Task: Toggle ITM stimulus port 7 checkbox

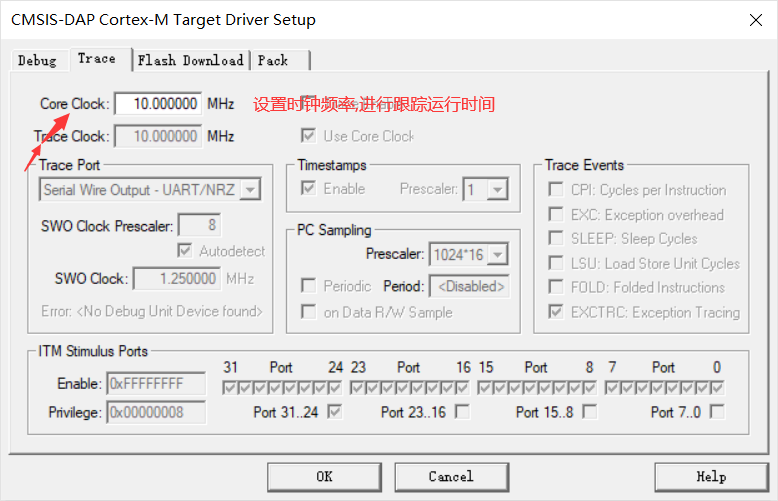Action: 612,388
